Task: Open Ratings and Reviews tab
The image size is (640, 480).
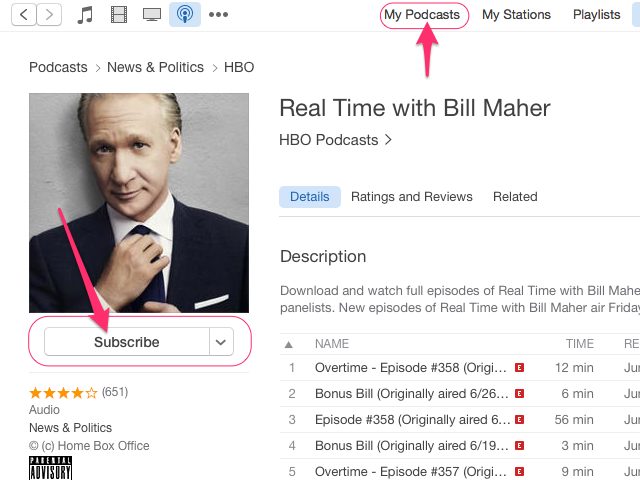Action: coord(411,197)
